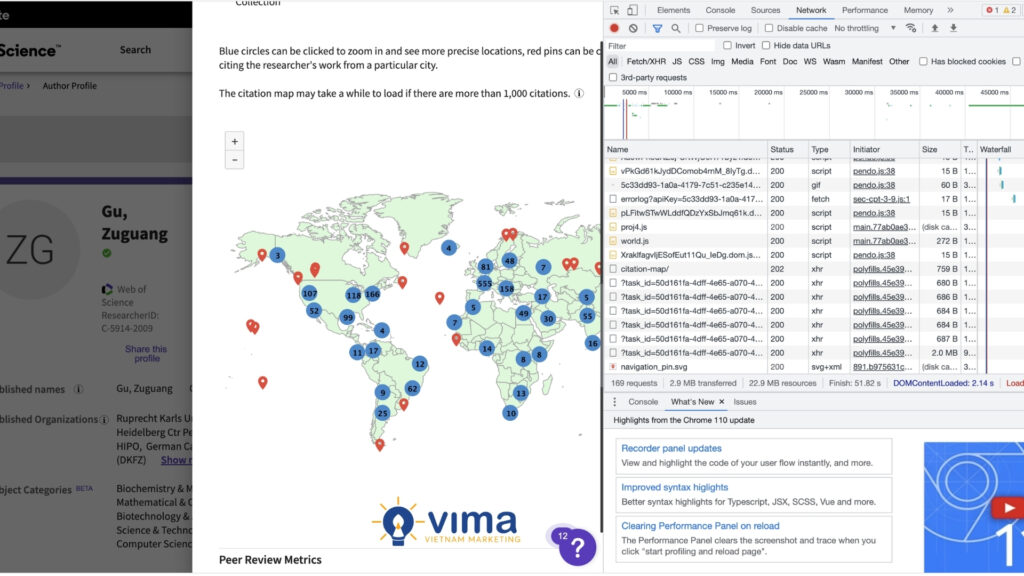
Task: Open the network request filter icon
Action: coord(658,29)
